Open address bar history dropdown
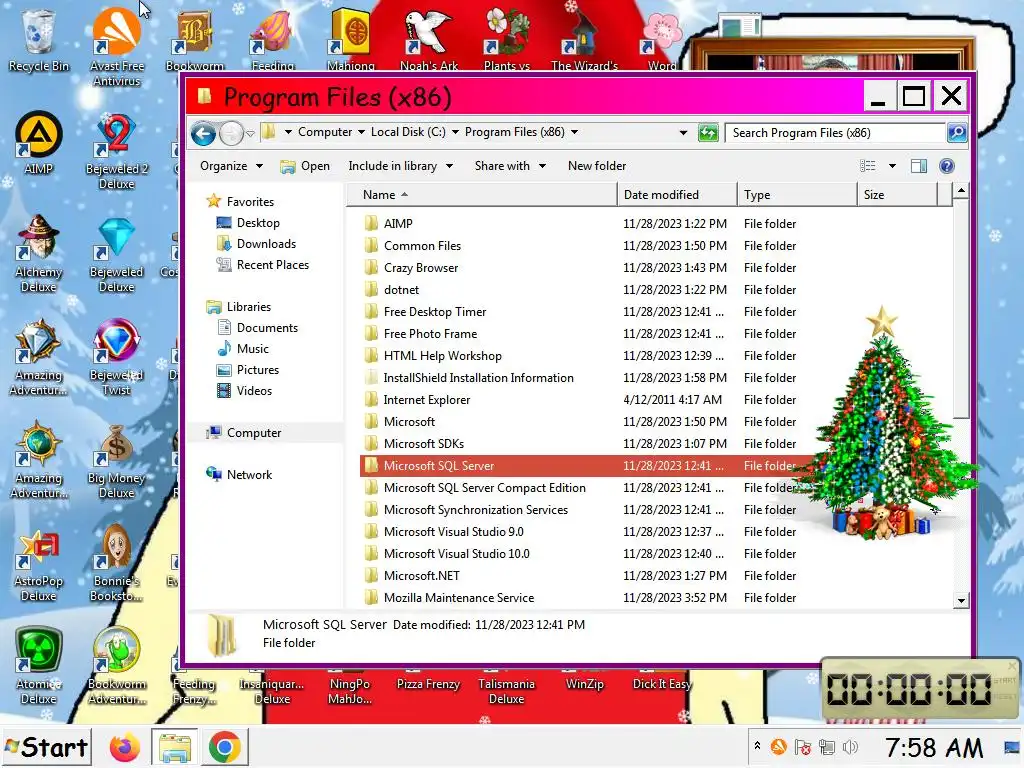Screen dimensions: 1024x768 click(683, 133)
